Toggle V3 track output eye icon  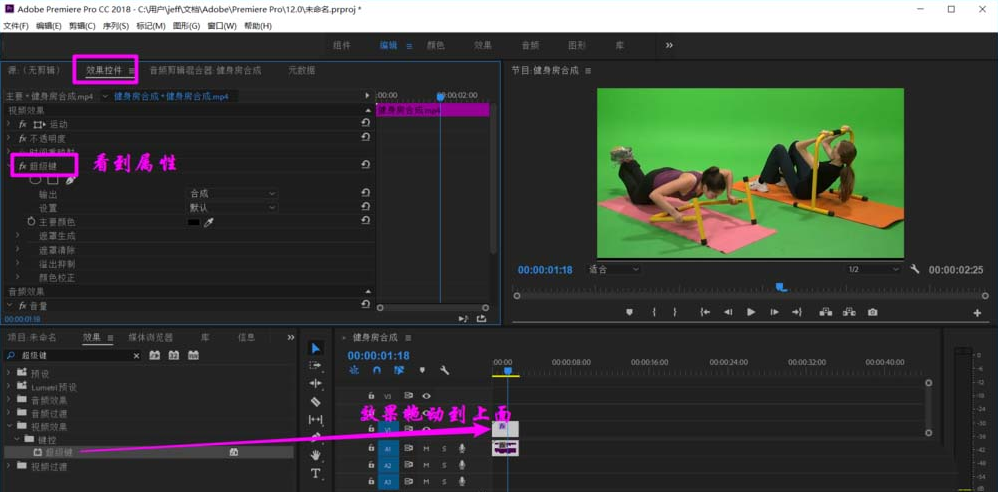pos(426,396)
